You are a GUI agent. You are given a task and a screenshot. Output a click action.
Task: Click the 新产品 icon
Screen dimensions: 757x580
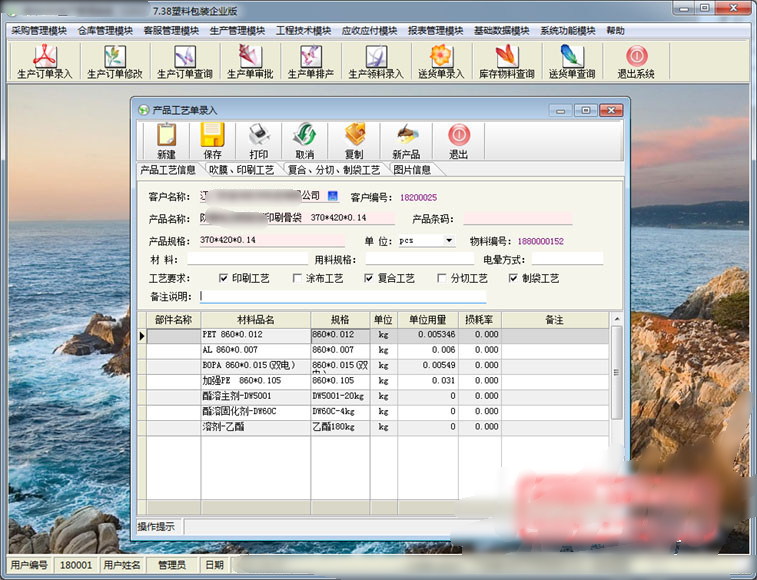(x=406, y=141)
